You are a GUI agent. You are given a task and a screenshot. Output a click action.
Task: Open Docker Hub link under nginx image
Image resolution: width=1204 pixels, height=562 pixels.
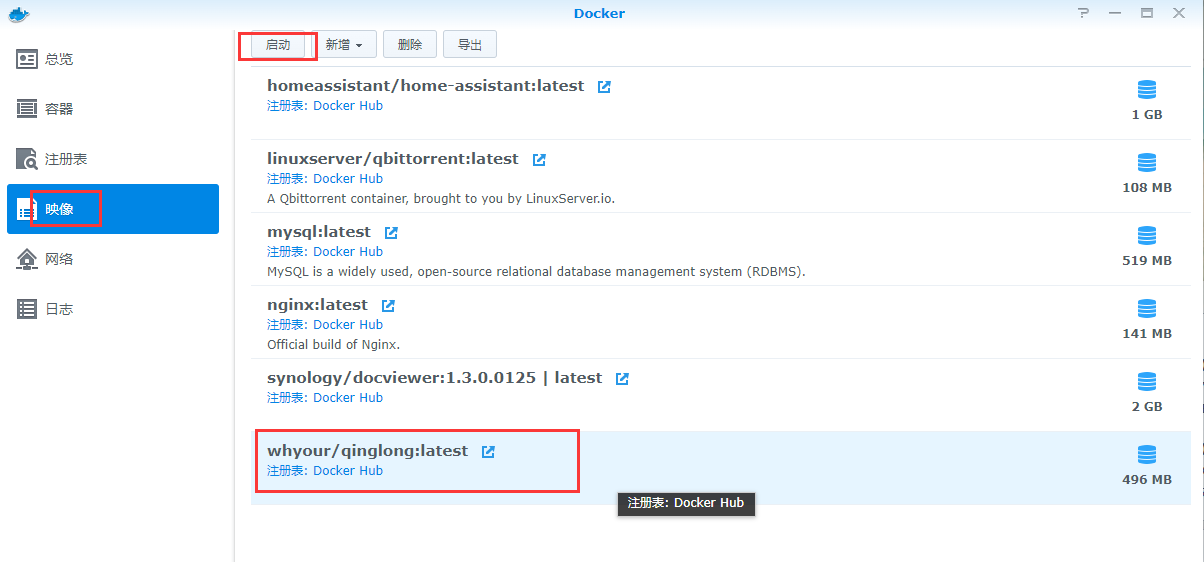348,325
